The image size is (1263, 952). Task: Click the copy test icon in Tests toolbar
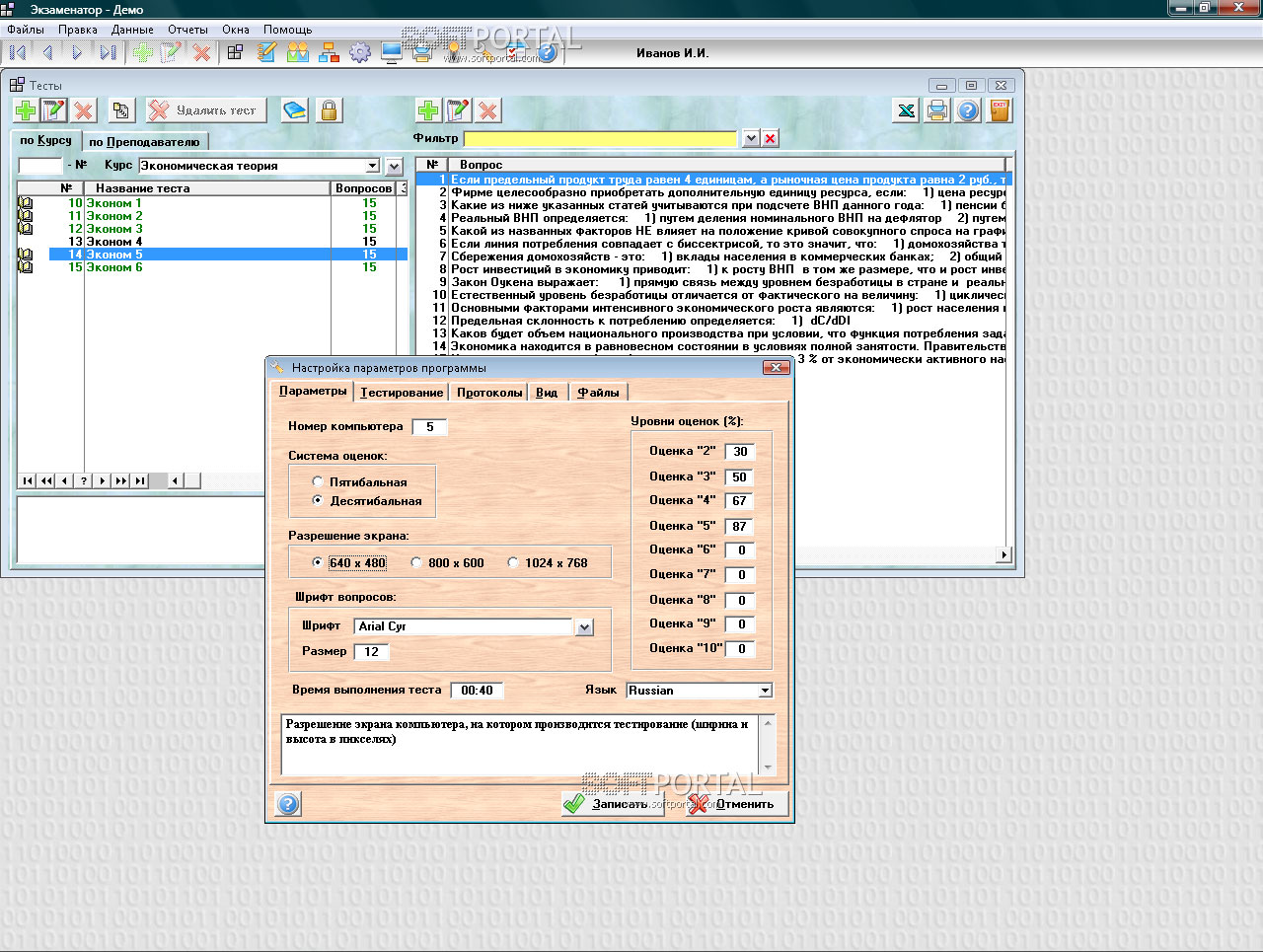coord(120,110)
